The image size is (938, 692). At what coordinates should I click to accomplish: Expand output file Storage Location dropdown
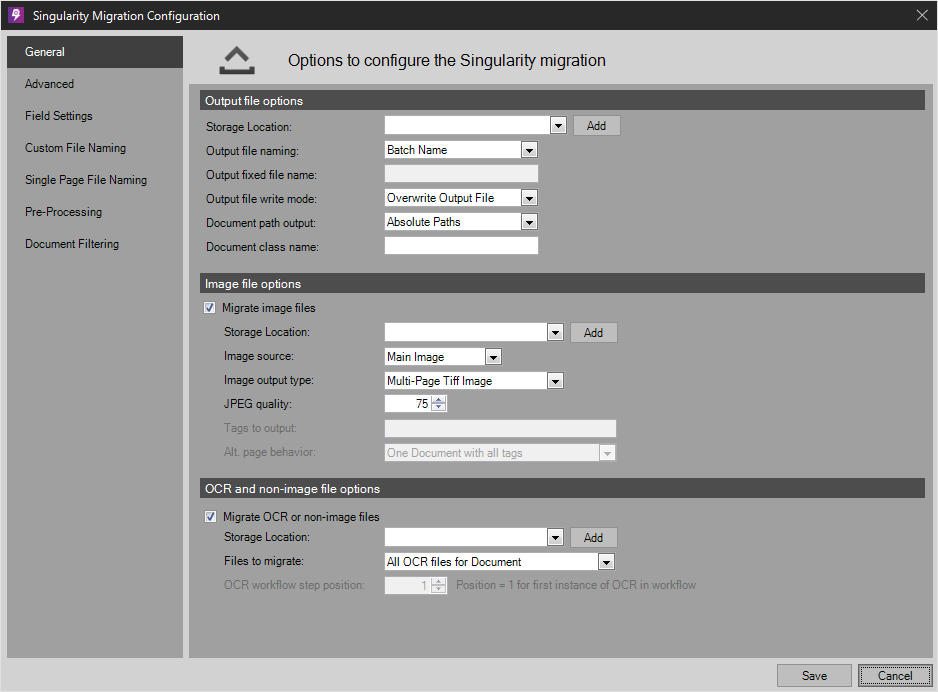558,126
